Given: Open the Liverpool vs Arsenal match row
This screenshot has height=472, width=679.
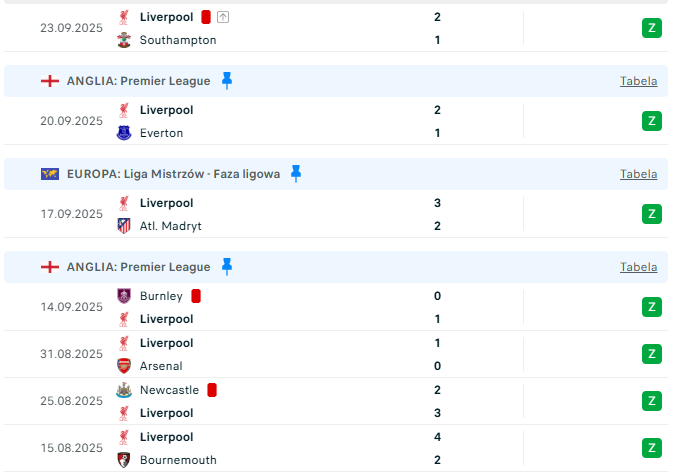Looking at the screenshot, I should pyautogui.click(x=300, y=354).
